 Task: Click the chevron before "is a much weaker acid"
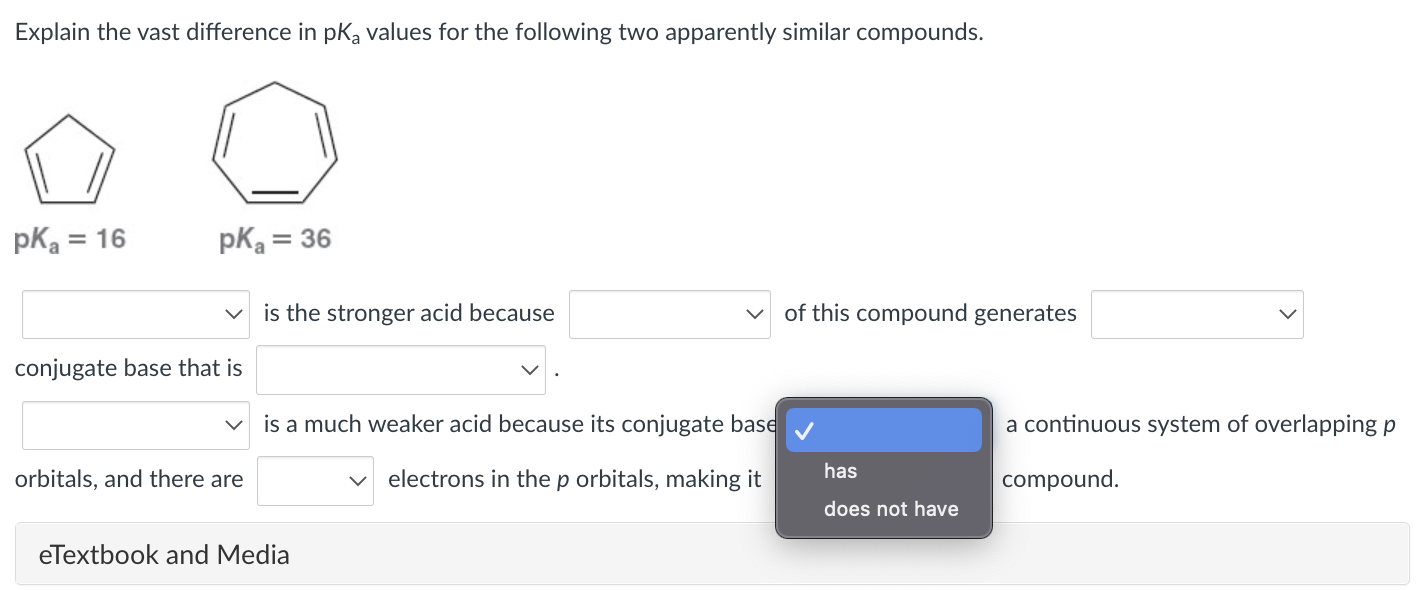point(232,424)
